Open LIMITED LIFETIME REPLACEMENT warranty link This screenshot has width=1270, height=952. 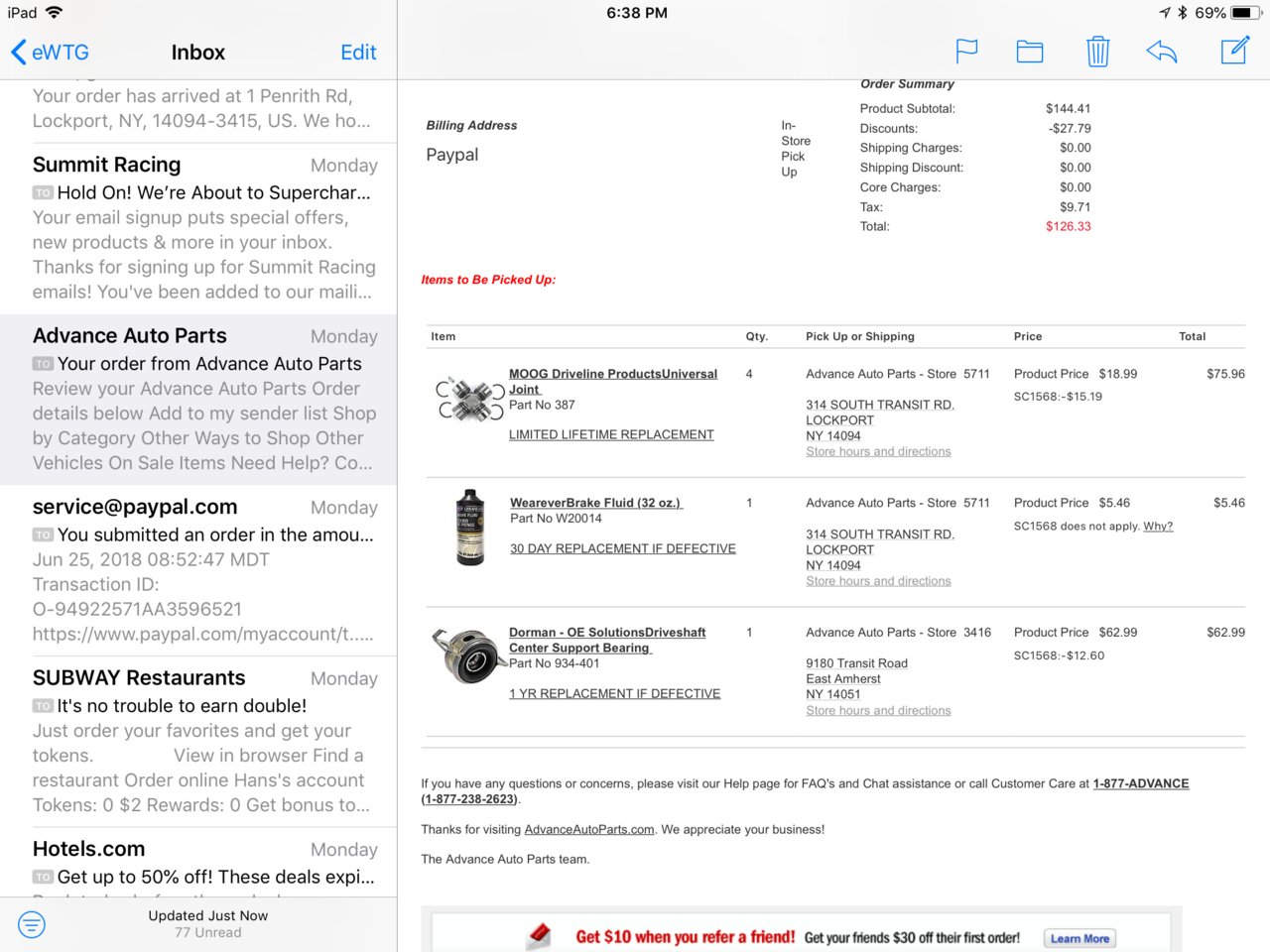611,435
